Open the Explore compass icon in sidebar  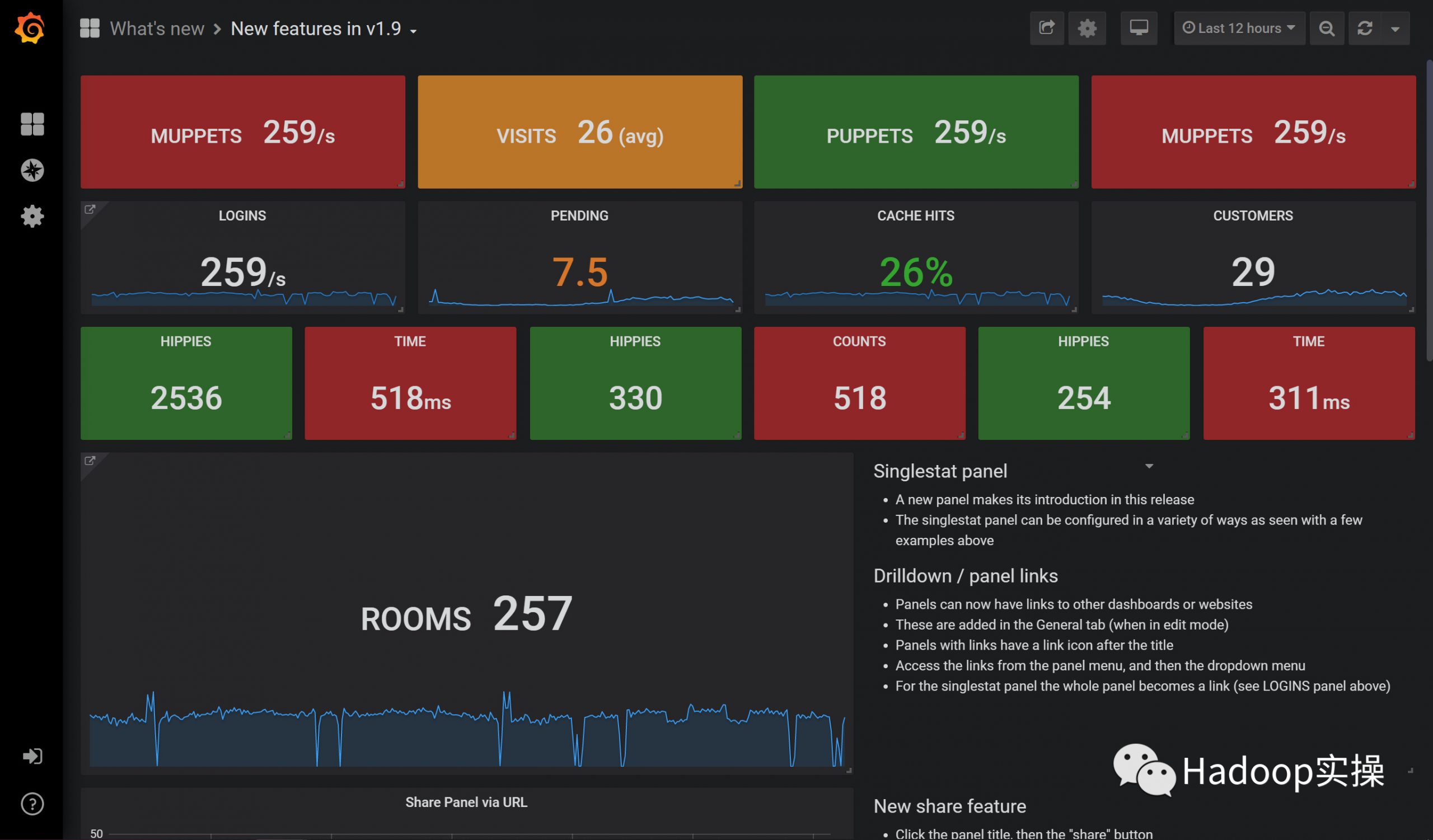pos(32,170)
